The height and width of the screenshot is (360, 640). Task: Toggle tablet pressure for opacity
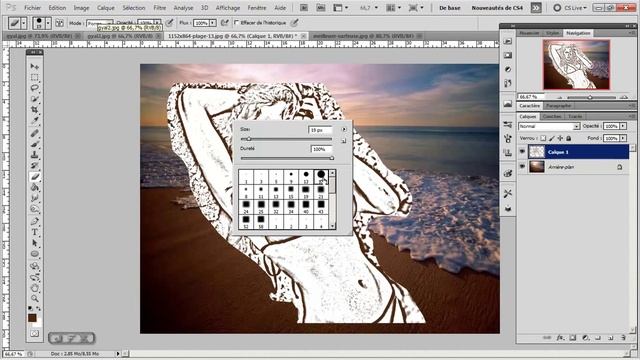[169, 23]
